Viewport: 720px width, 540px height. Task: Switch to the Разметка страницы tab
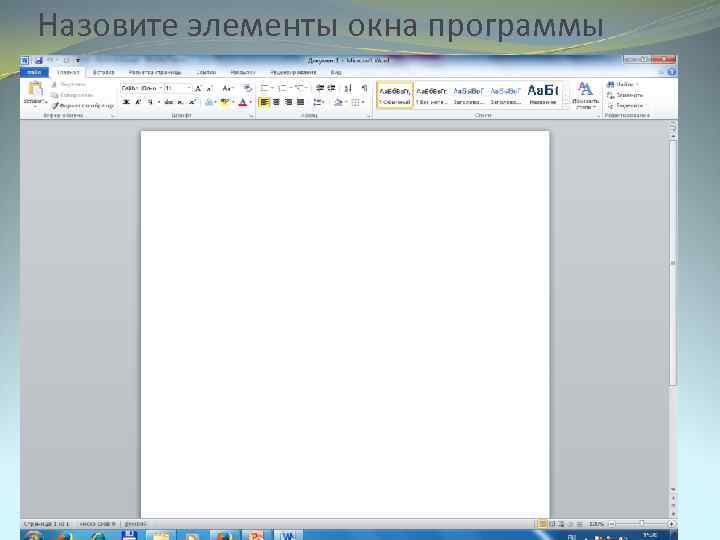click(x=155, y=72)
